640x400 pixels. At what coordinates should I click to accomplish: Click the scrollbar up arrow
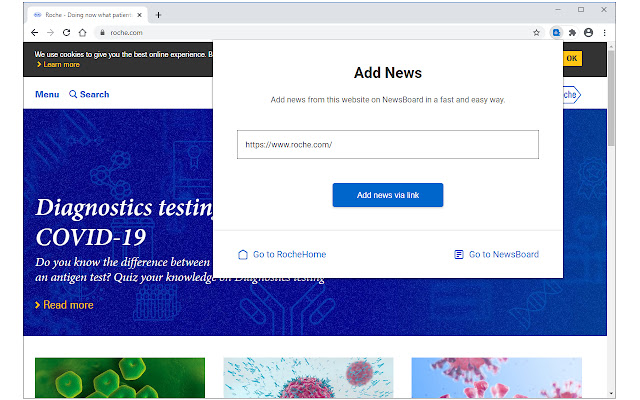(x=611, y=47)
